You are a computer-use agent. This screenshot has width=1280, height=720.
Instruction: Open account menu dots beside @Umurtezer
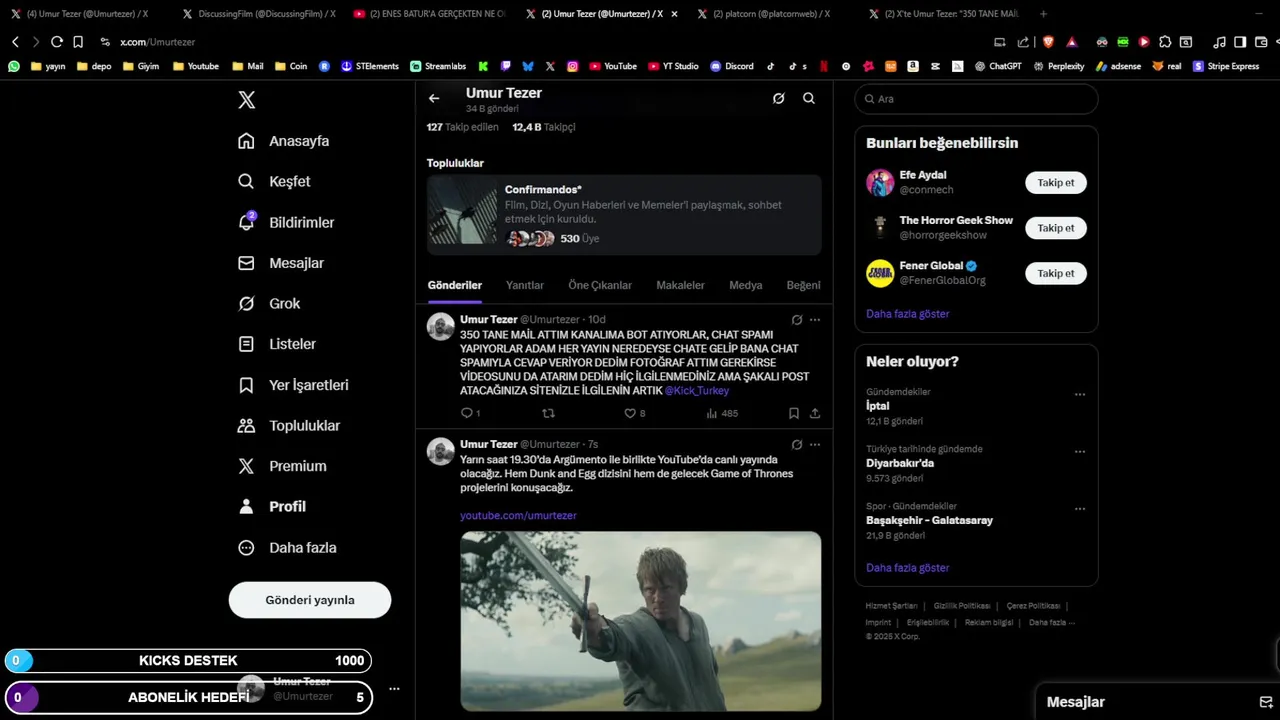pyautogui.click(x=394, y=689)
